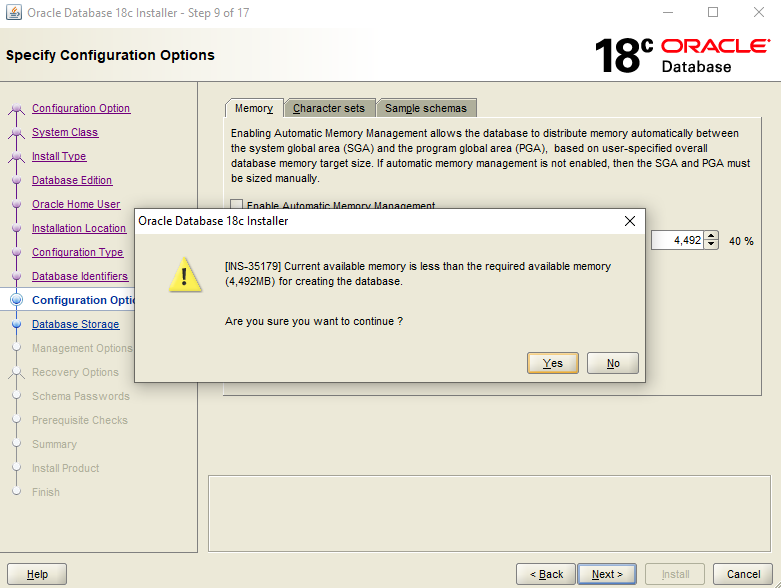Click the step bullet beside Finish

click(16, 491)
